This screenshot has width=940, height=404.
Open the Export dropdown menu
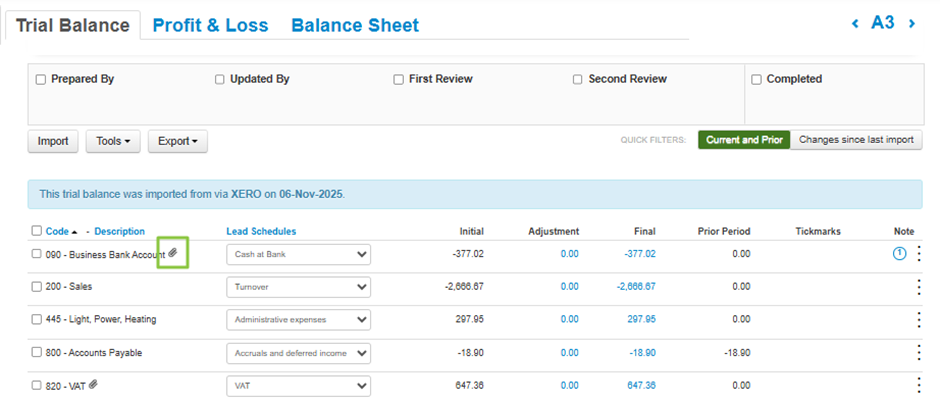pos(178,141)
